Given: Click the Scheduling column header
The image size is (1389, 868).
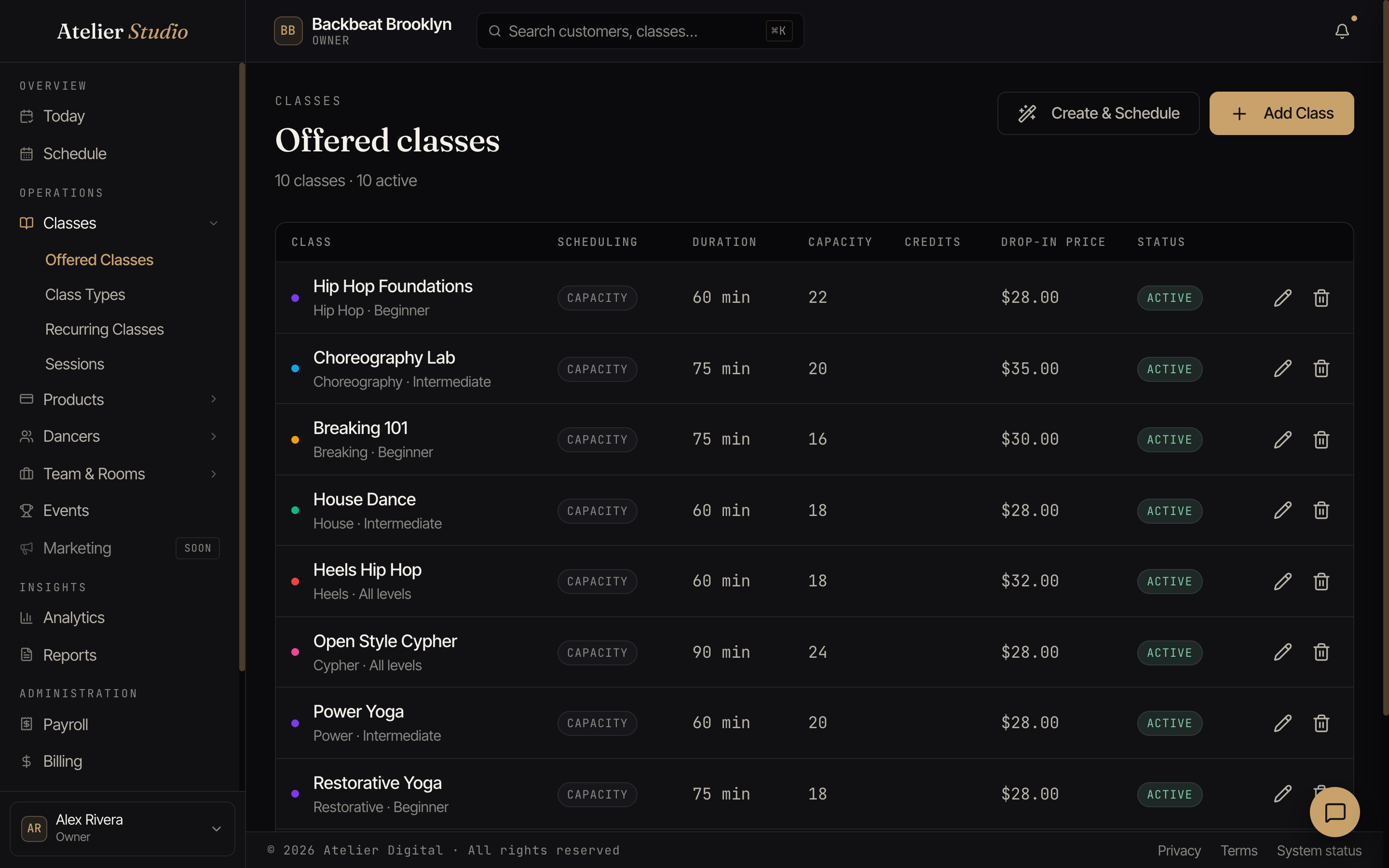Looking at the screenshot, I should point(598,242).
